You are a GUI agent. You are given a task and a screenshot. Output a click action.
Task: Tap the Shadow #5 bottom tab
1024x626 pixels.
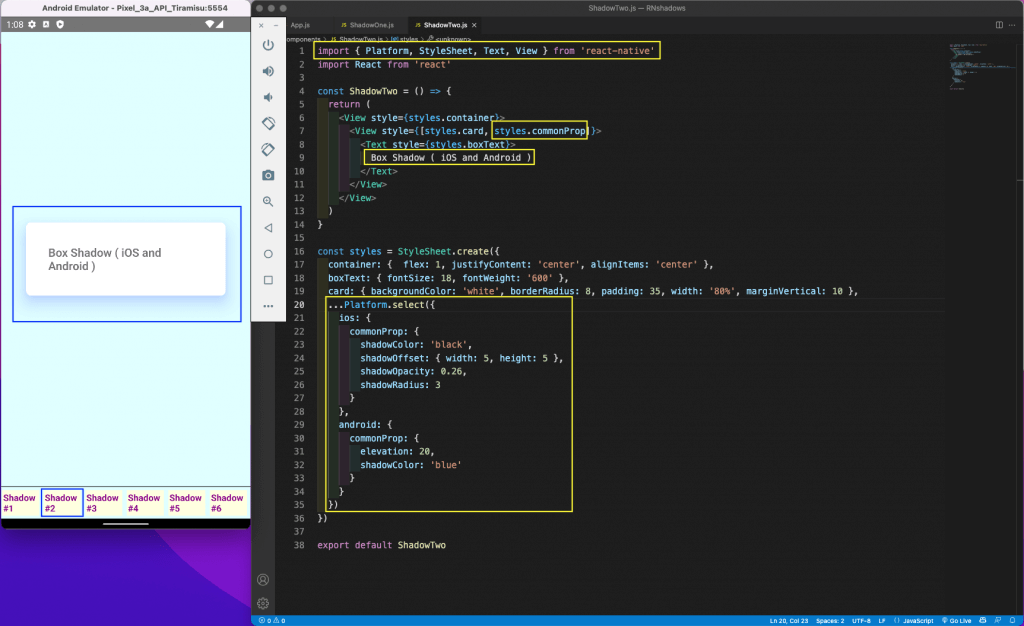coord(185,503)
